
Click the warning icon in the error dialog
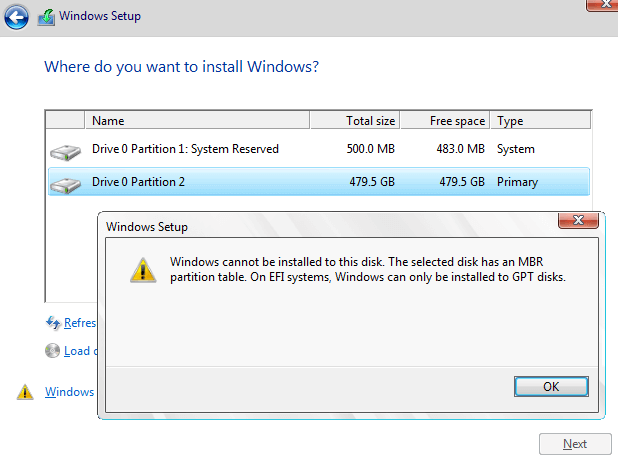[x=143, y=270]
